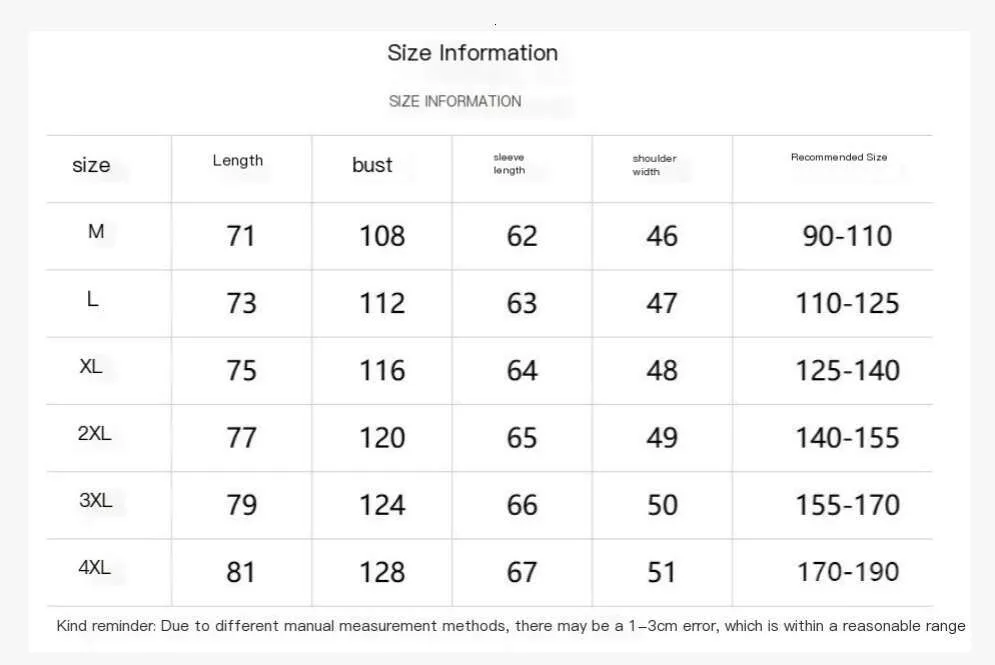Click the "sleeve length" column header
995x665 pixels.
coord(509,164)
